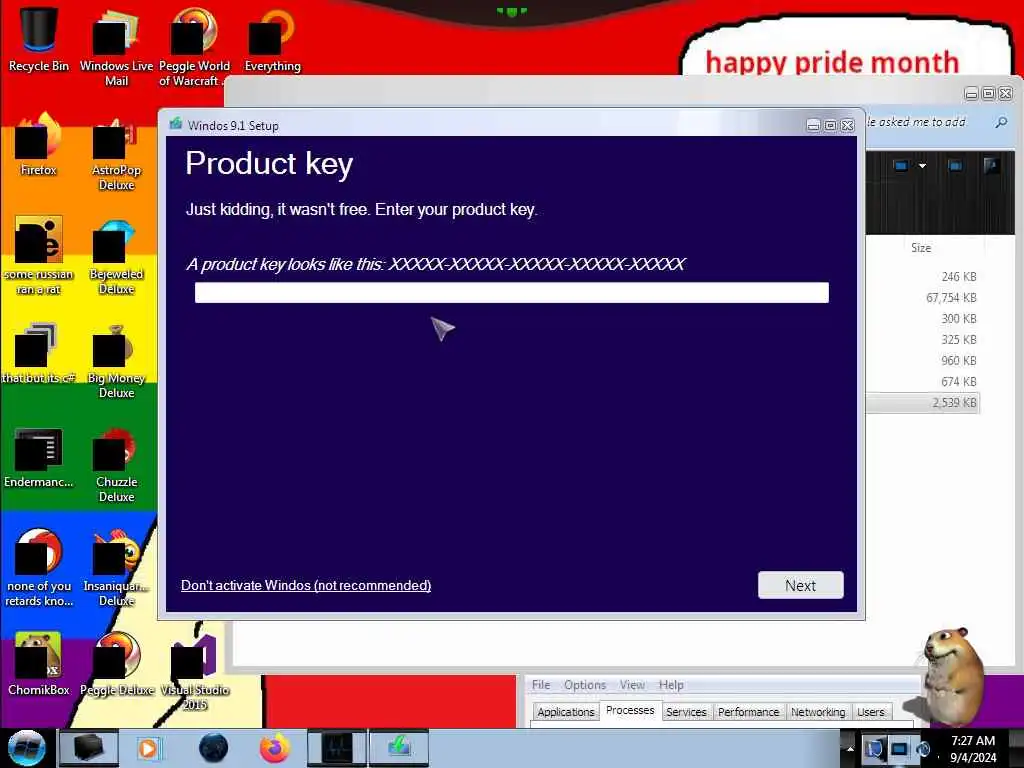The height and width of the screenshot is (768, 1024).
Task: Click the black folder taskbar button
Action: [x=89, y=748]
